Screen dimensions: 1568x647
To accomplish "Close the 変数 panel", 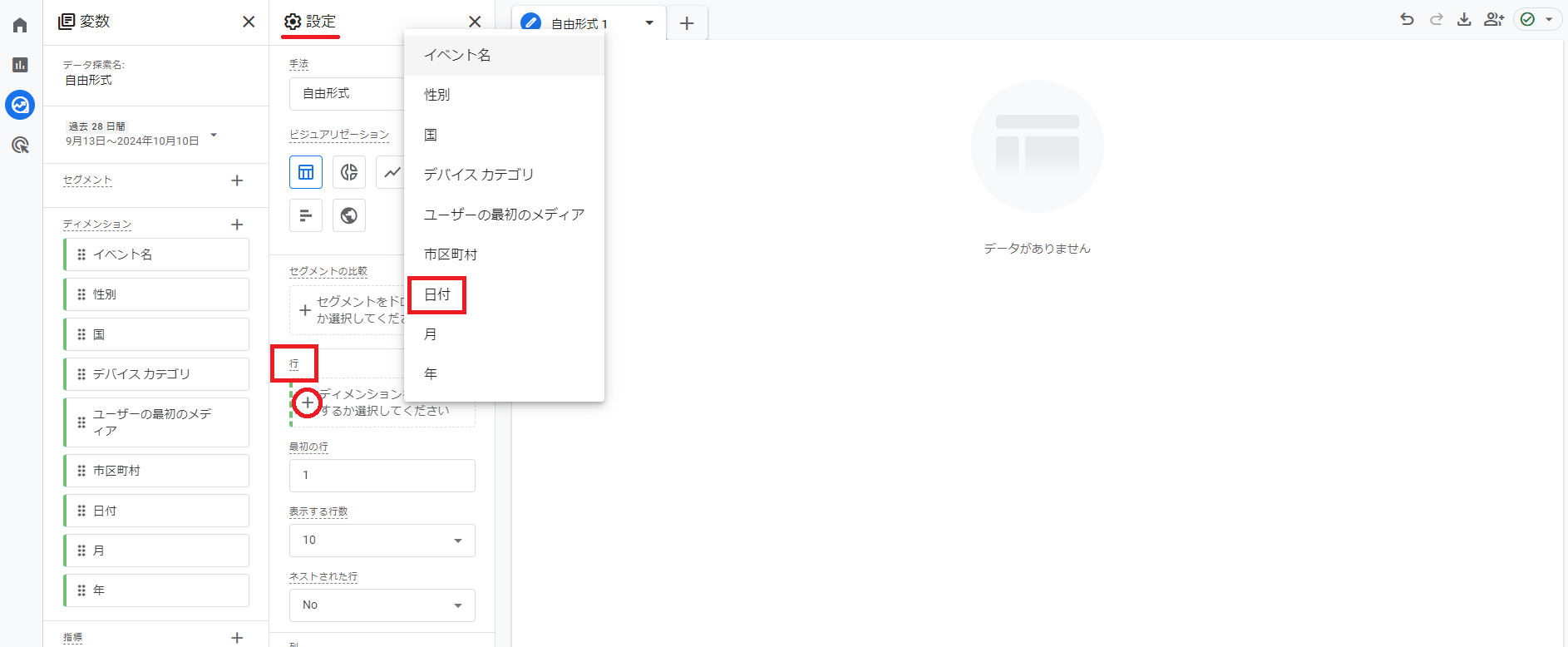I will [x=249, y=22].
